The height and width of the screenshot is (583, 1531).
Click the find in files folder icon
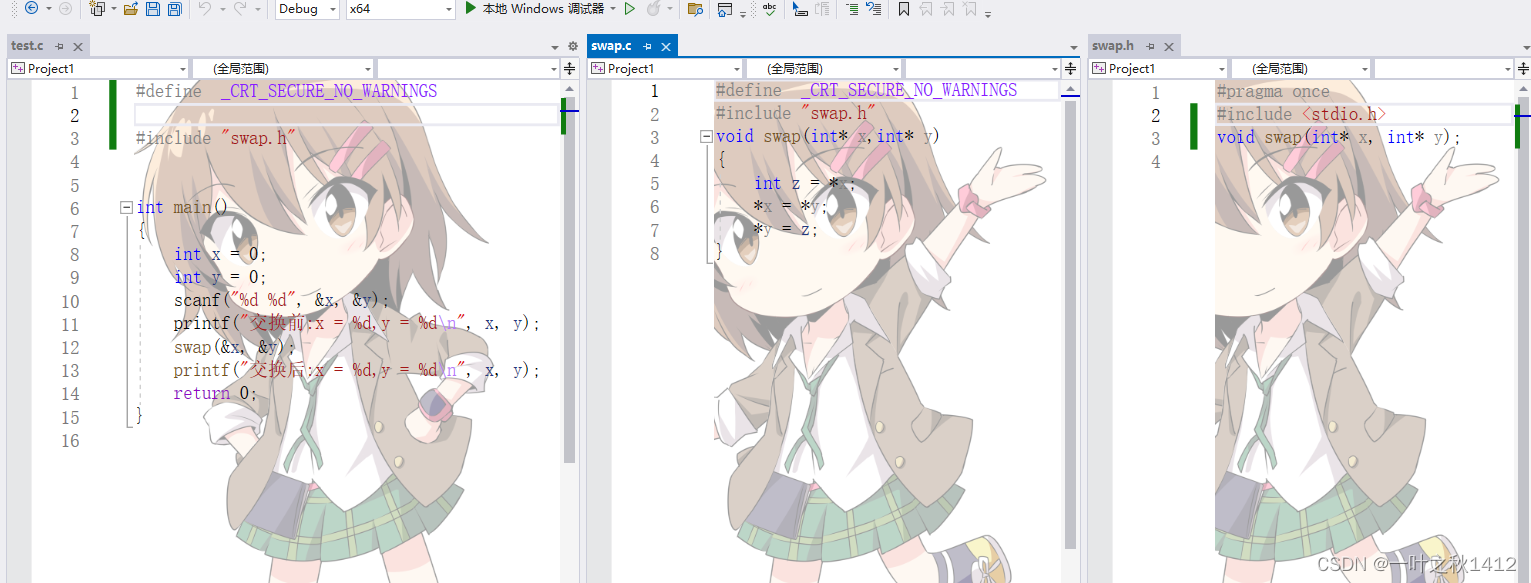pyautogui.click(x=695, y=8)
